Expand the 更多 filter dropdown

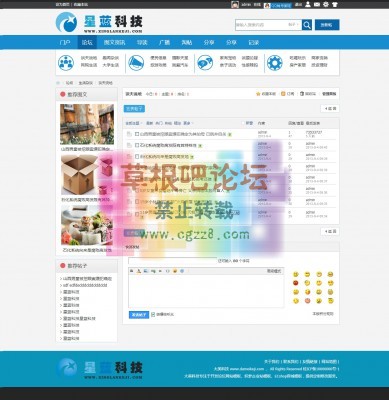[188, 123]
